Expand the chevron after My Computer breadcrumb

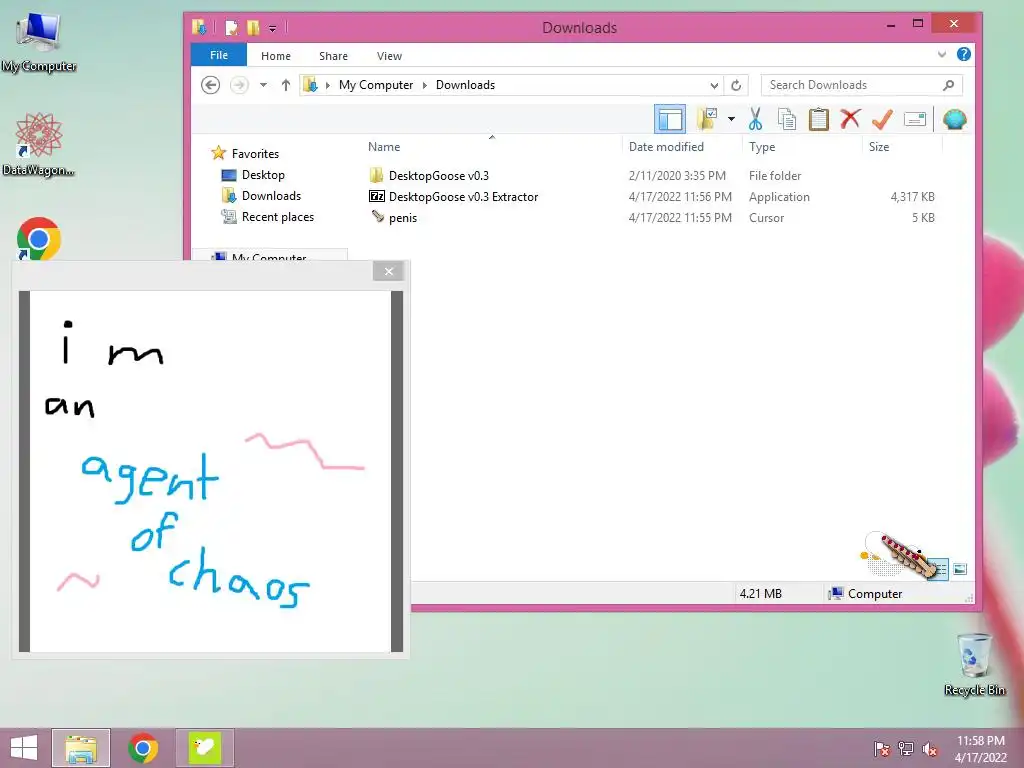click(x=424, y=86)
